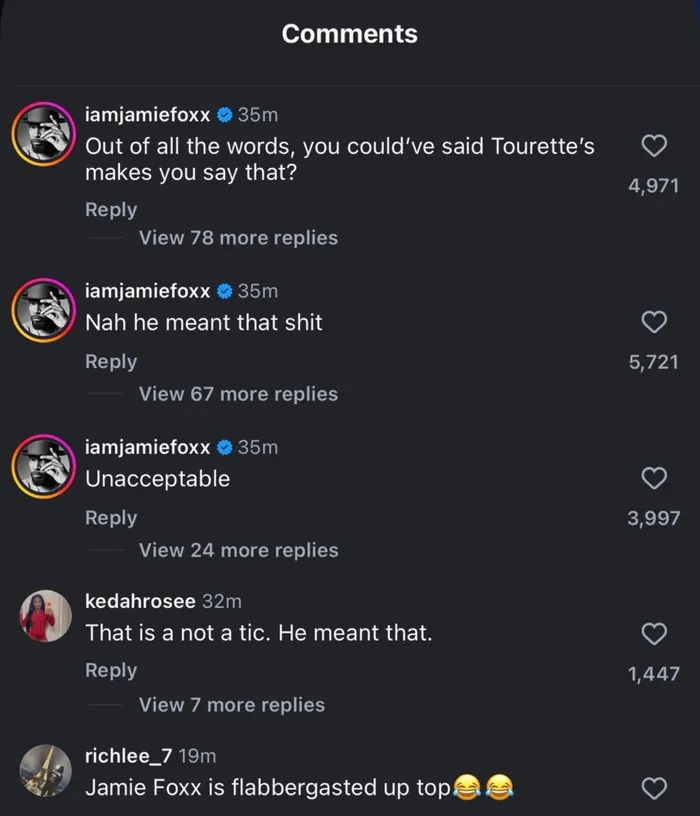Reply to the "Unacceptable" comment
This screenshot has width=700, height=816.
pos(111,518)
